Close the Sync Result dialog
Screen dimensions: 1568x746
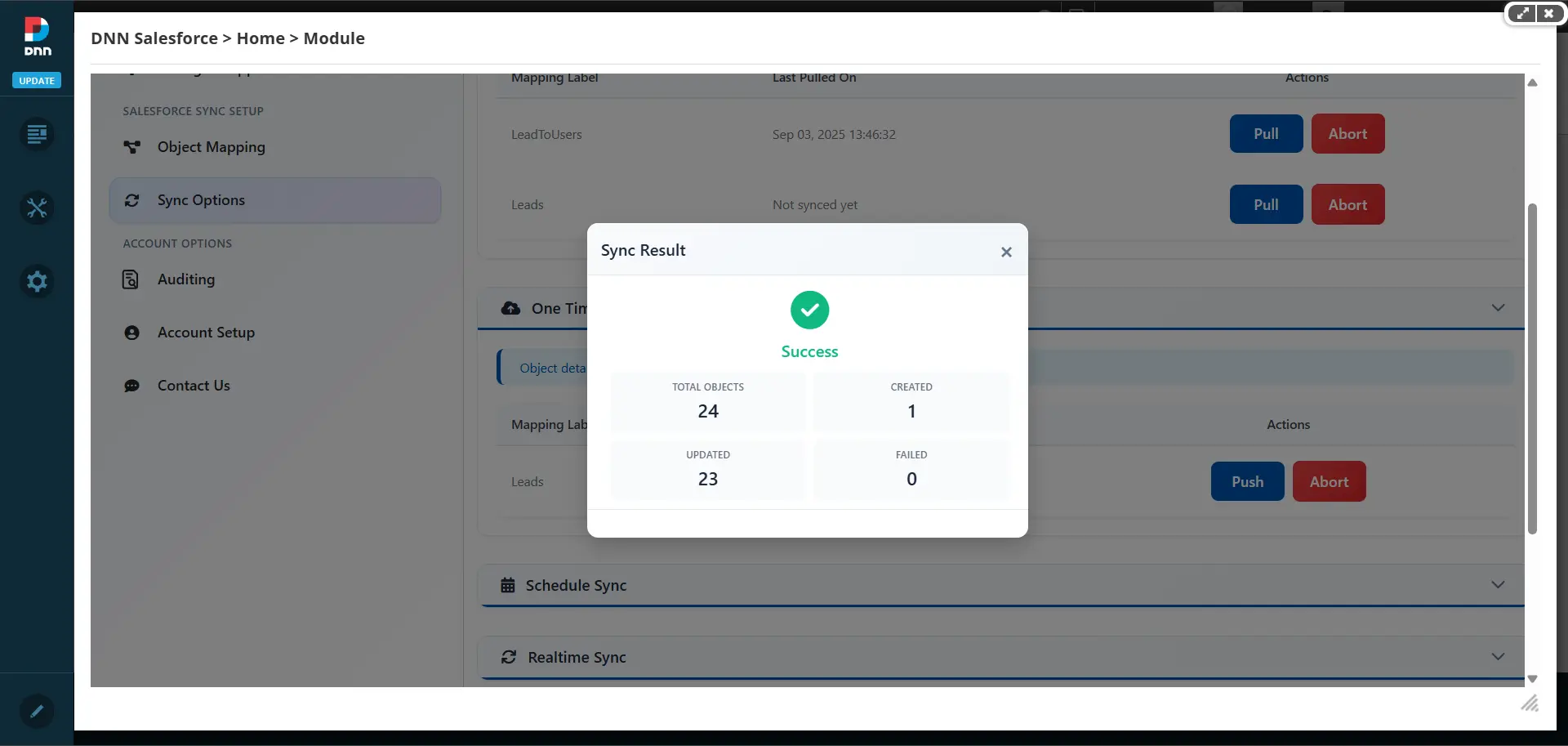click(x=1006, y=252)
